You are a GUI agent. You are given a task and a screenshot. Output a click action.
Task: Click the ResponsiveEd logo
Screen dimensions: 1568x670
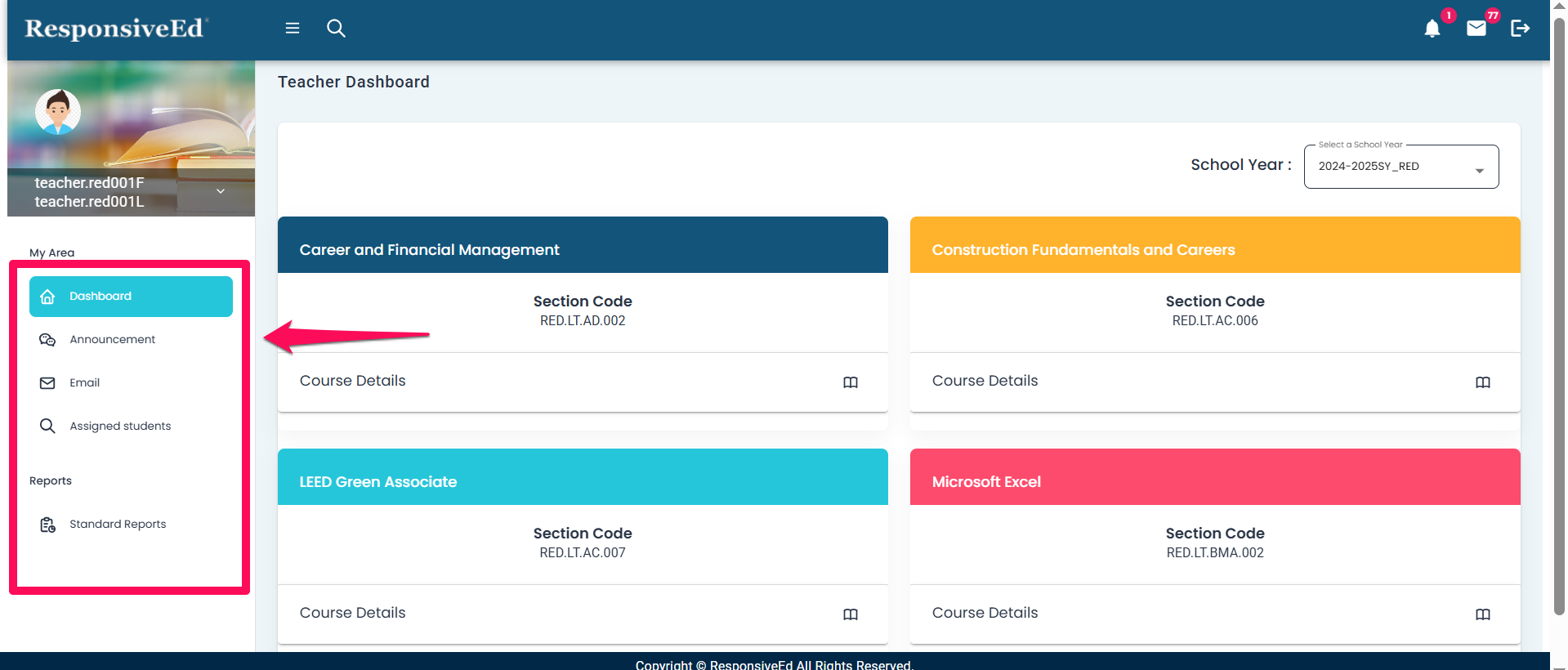116,29
